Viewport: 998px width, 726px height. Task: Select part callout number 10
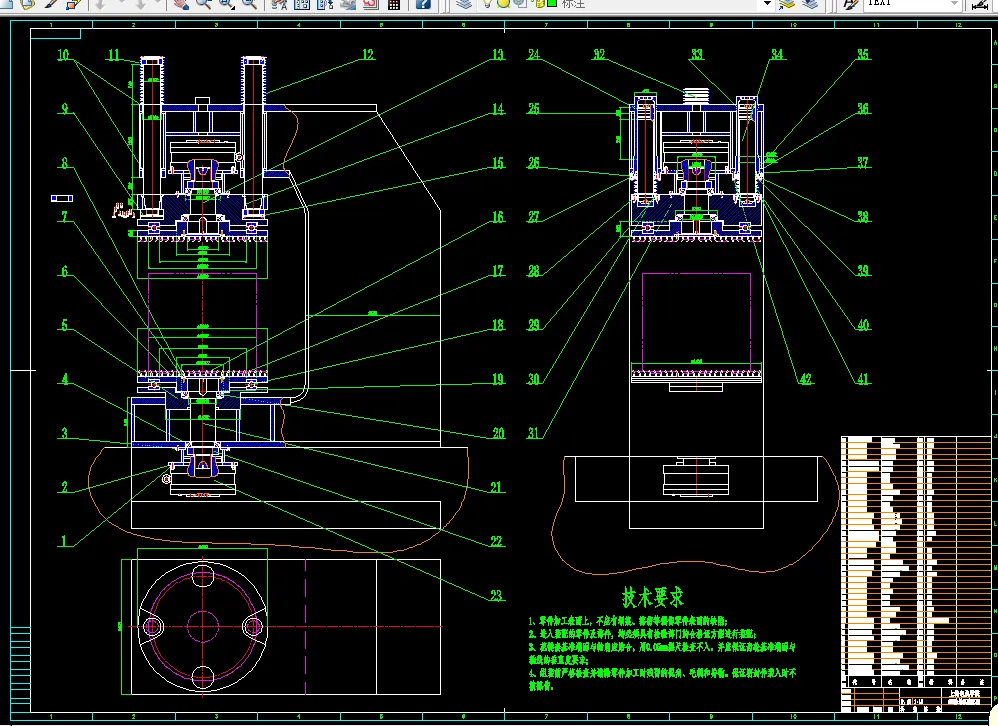coord(63,55)
